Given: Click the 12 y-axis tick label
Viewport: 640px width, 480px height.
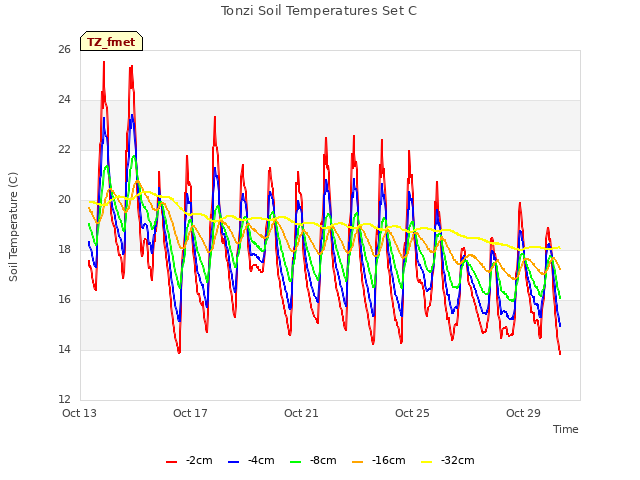Looking at the screenshot, I should pos(64,400).
